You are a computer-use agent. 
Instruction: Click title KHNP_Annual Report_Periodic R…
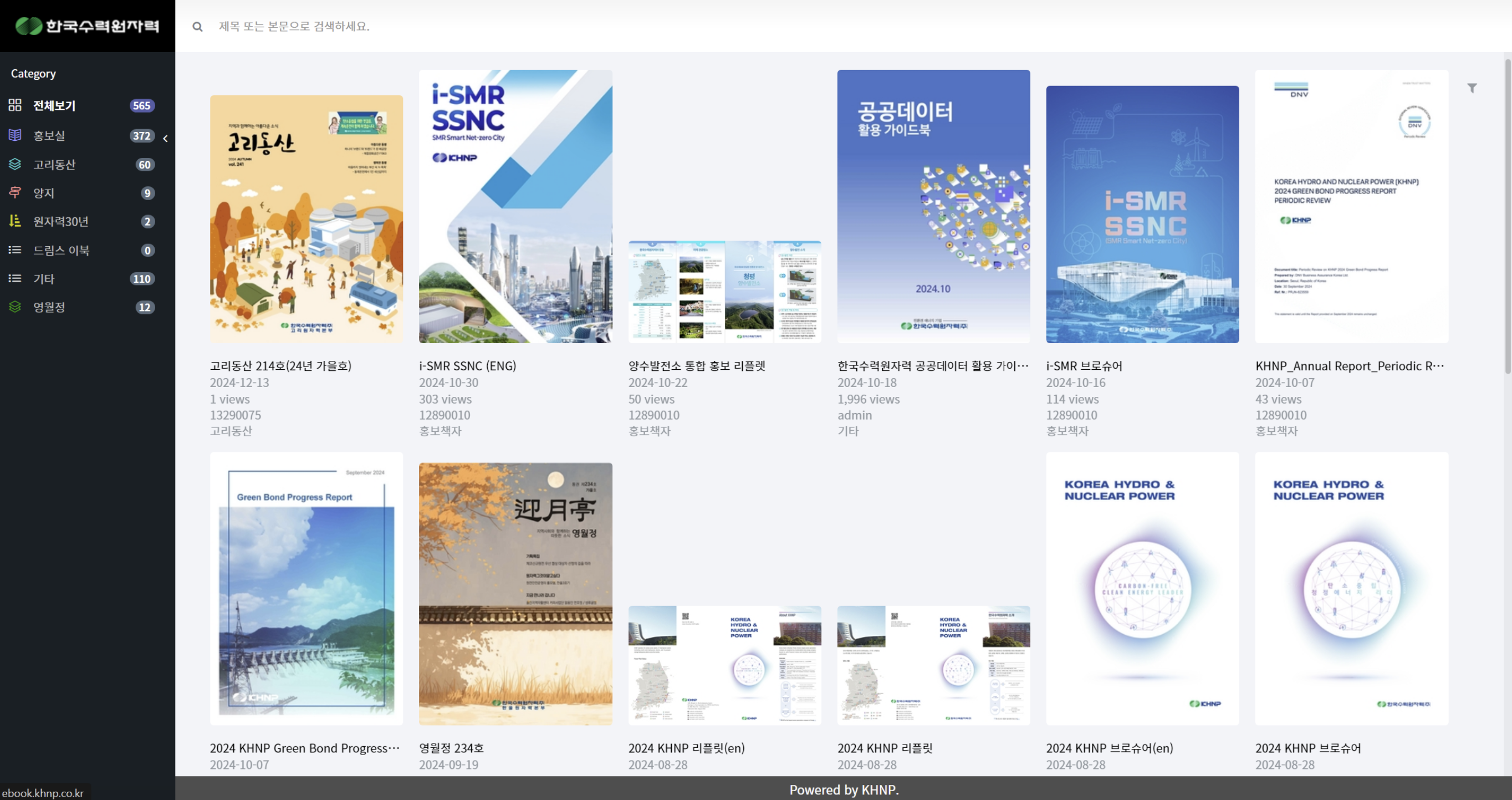(1350, 366)
